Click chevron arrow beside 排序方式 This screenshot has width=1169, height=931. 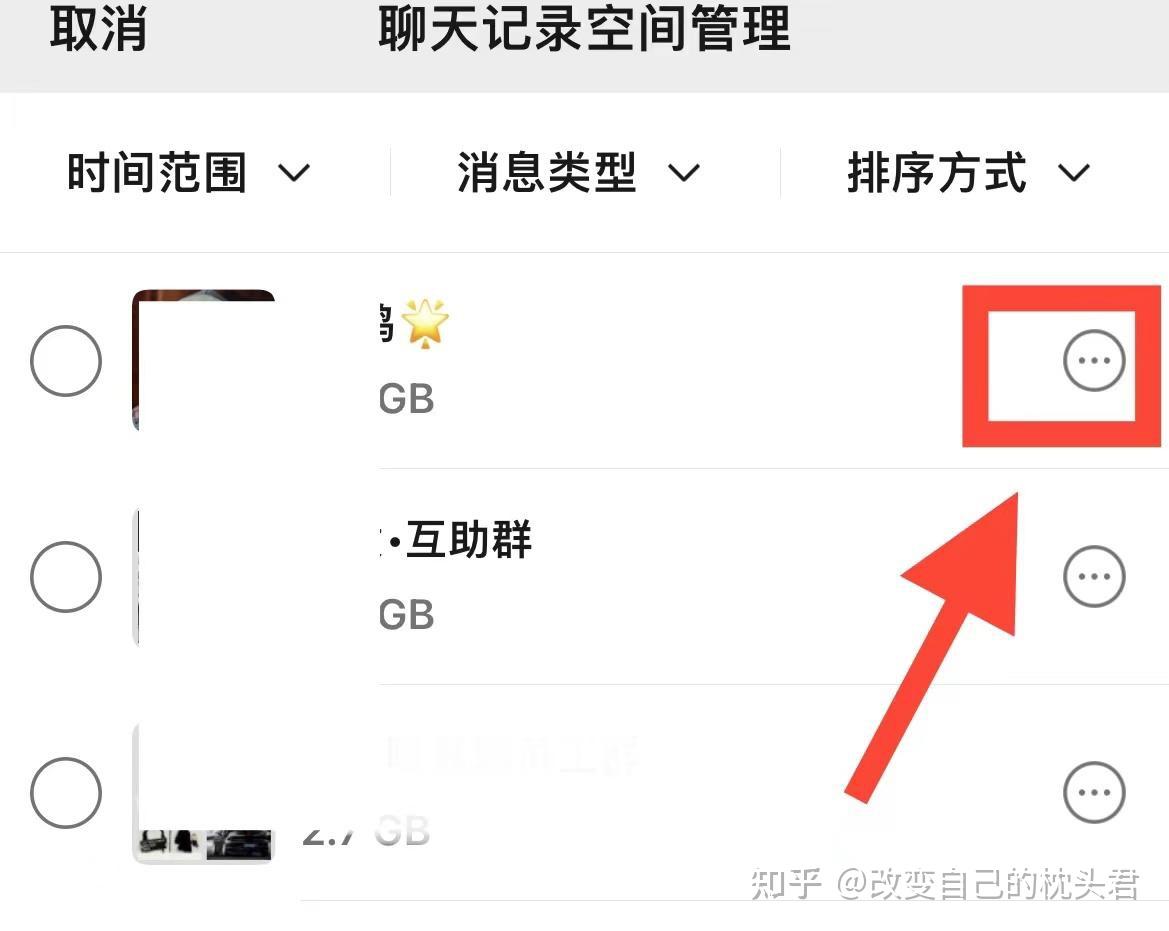pos(1074,173)
